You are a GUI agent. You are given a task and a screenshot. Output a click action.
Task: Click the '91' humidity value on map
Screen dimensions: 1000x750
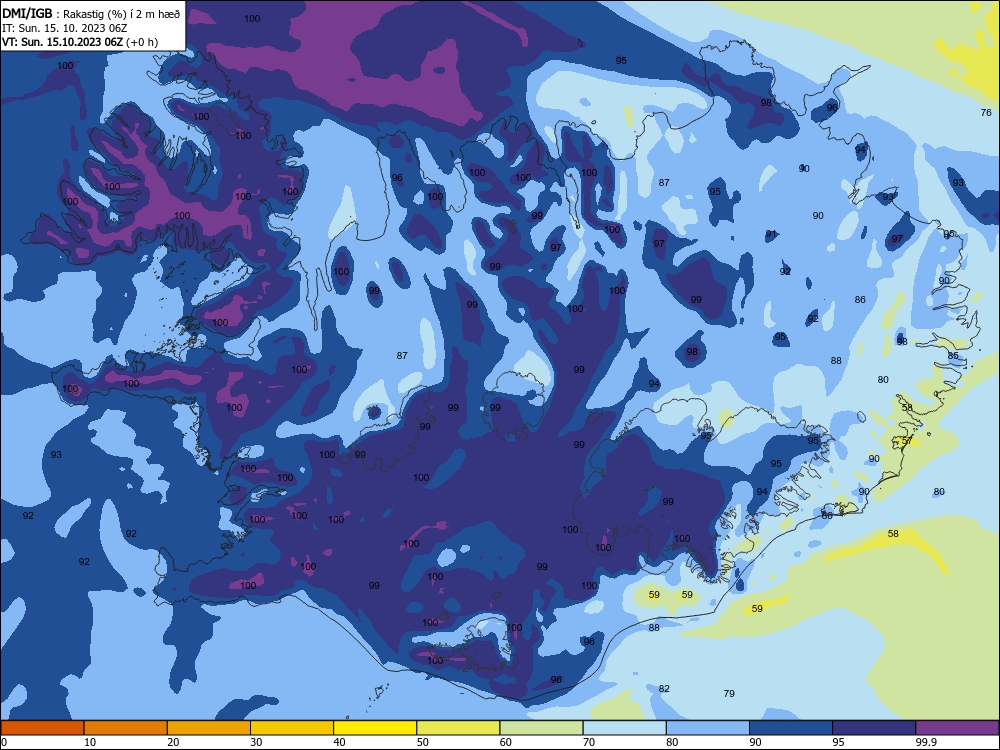771,234
